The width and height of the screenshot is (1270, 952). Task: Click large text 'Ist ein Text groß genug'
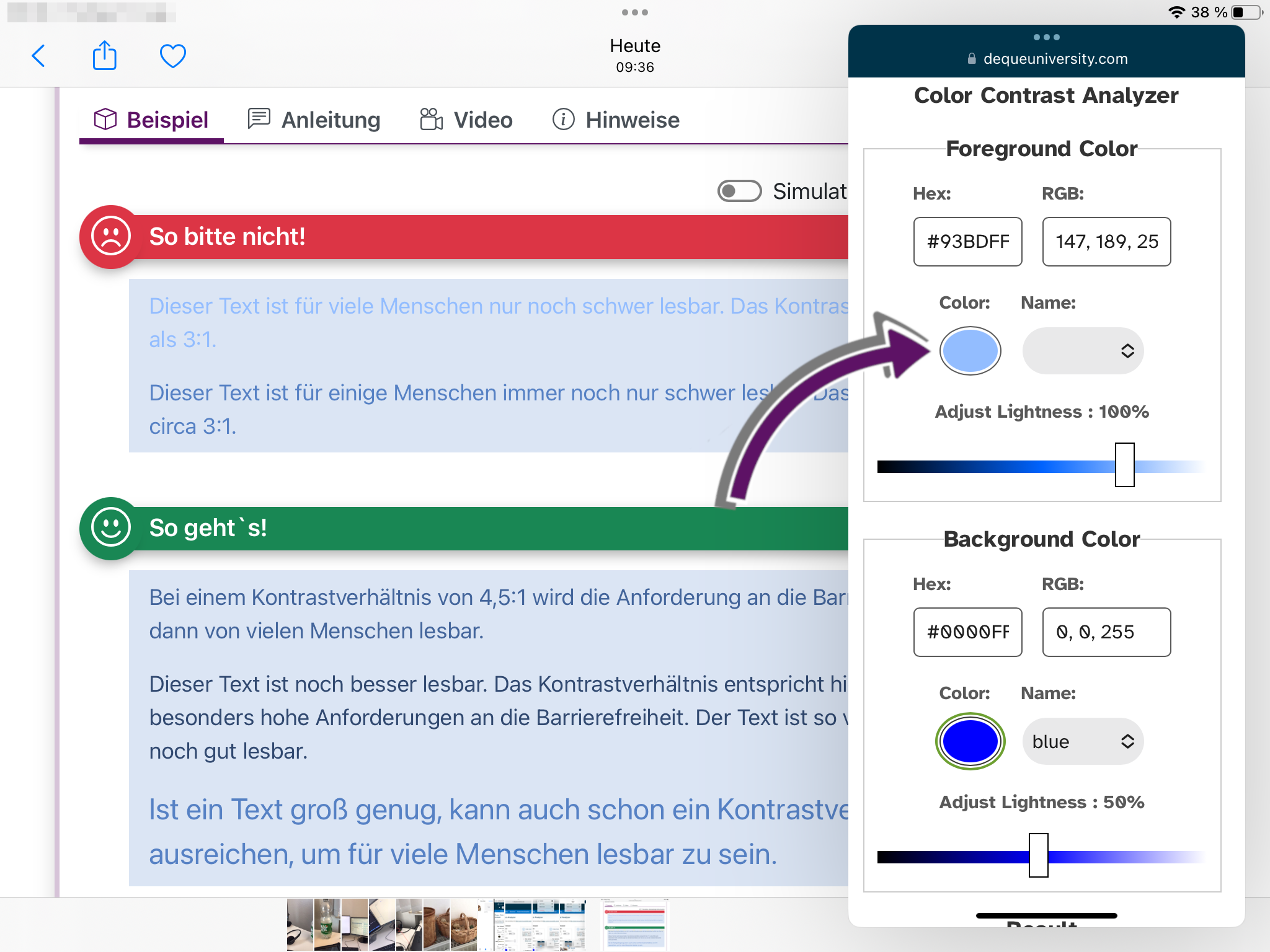click(x=499, y=832)
